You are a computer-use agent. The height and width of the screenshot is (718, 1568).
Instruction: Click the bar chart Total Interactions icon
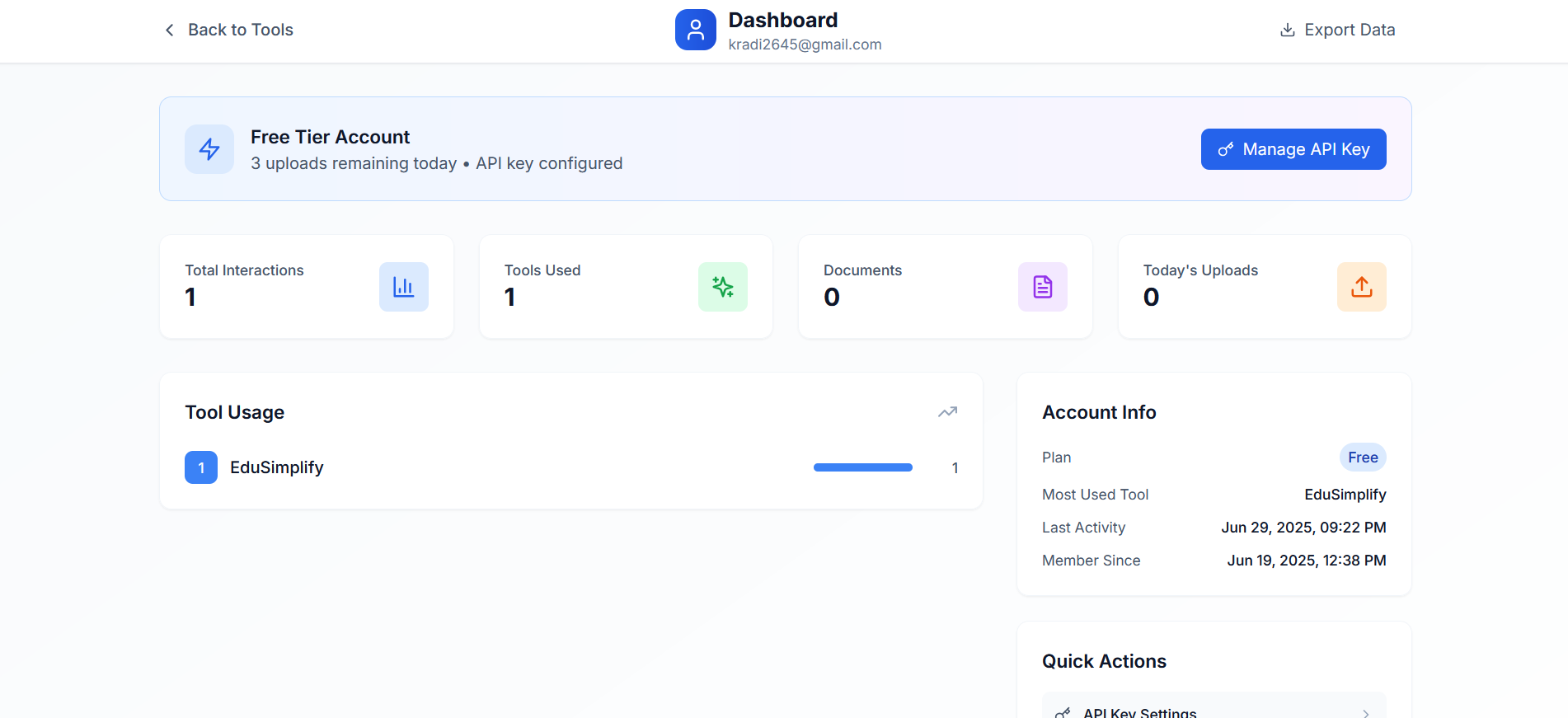pos(404,287)
